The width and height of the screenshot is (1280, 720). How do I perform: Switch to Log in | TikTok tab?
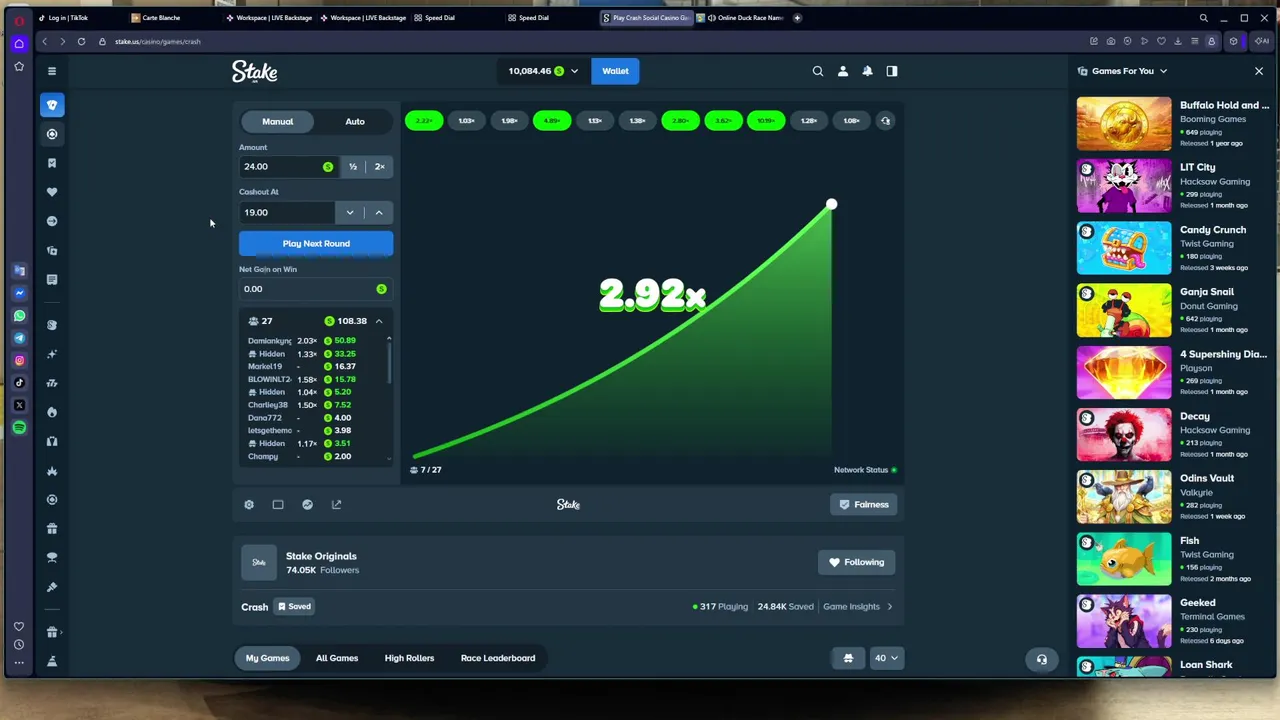tap(70, 18)
